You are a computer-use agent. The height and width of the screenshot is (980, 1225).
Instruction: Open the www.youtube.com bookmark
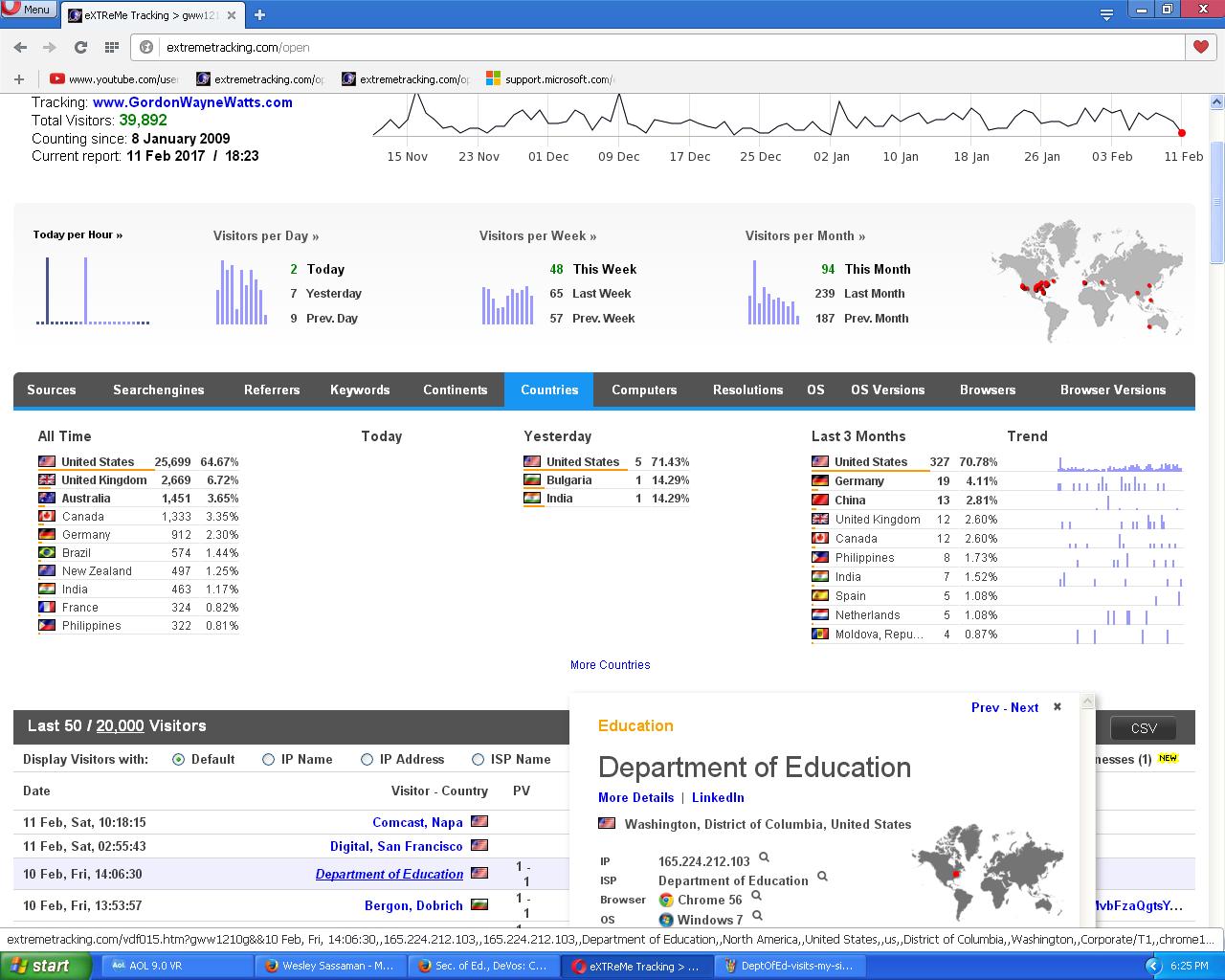coord(115,79)
